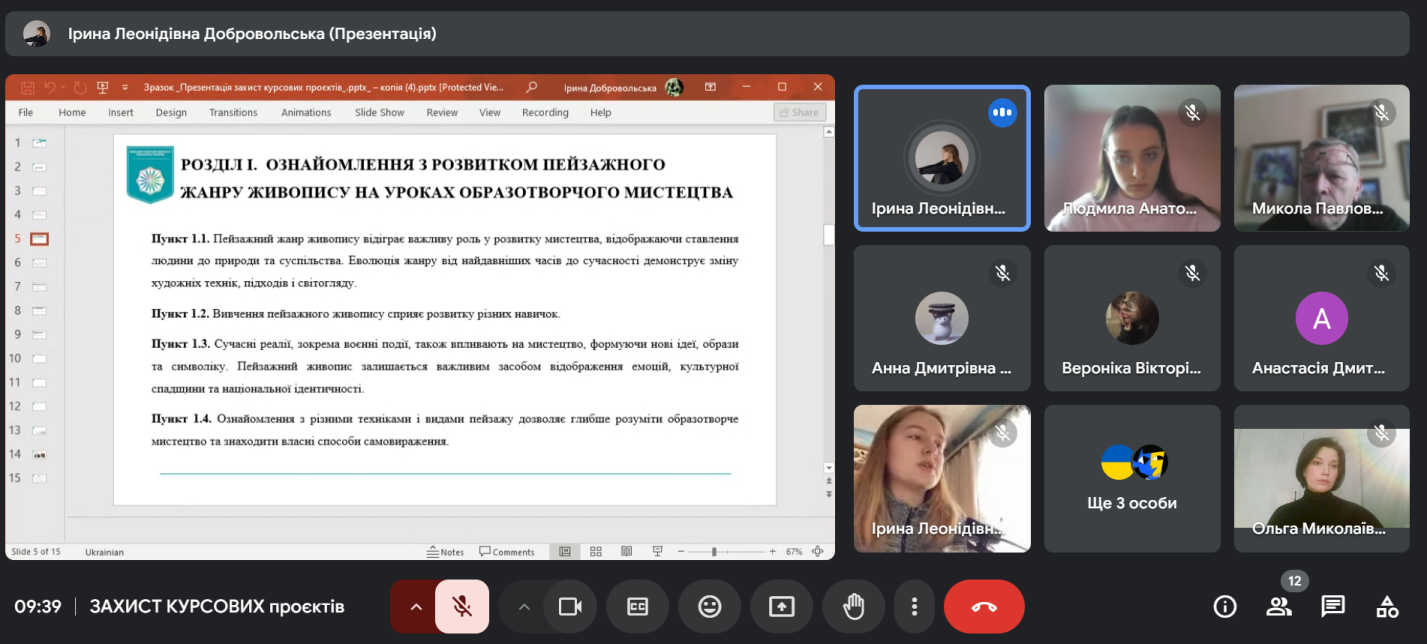This screenshot has width=1427, height=644.
Task: Adjust the PowerPoint zoom slider
Action: 714,552
